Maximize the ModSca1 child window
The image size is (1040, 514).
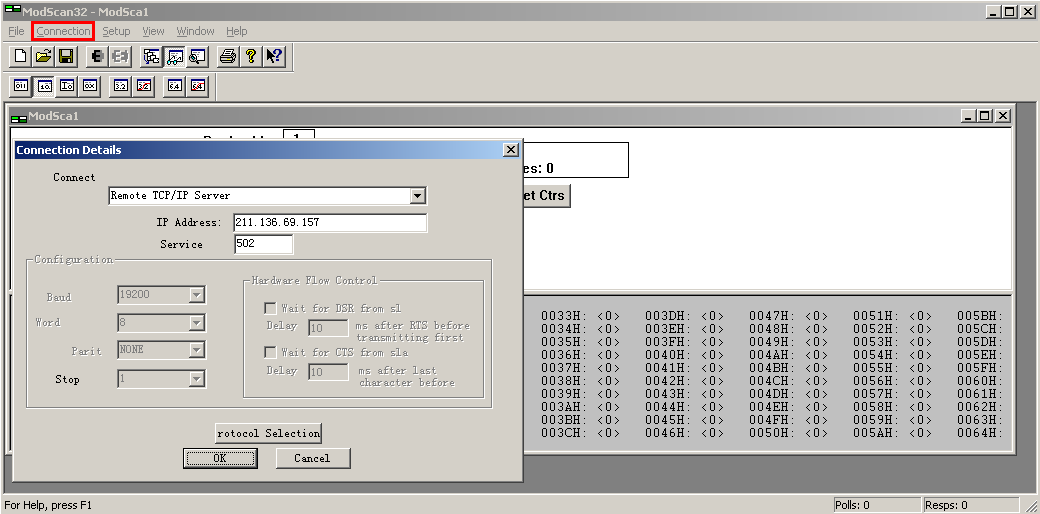[985, 116]
